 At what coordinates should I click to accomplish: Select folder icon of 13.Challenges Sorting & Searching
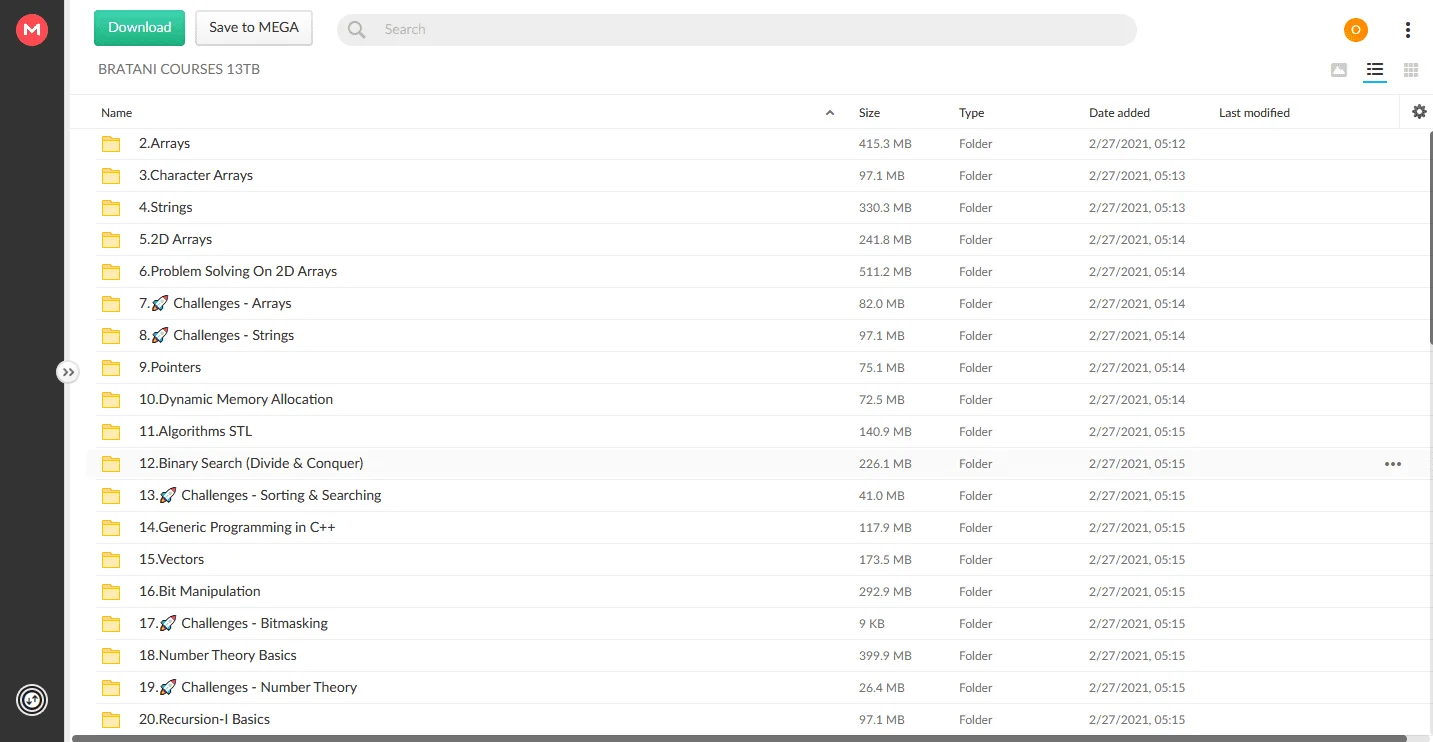point(111,496)
